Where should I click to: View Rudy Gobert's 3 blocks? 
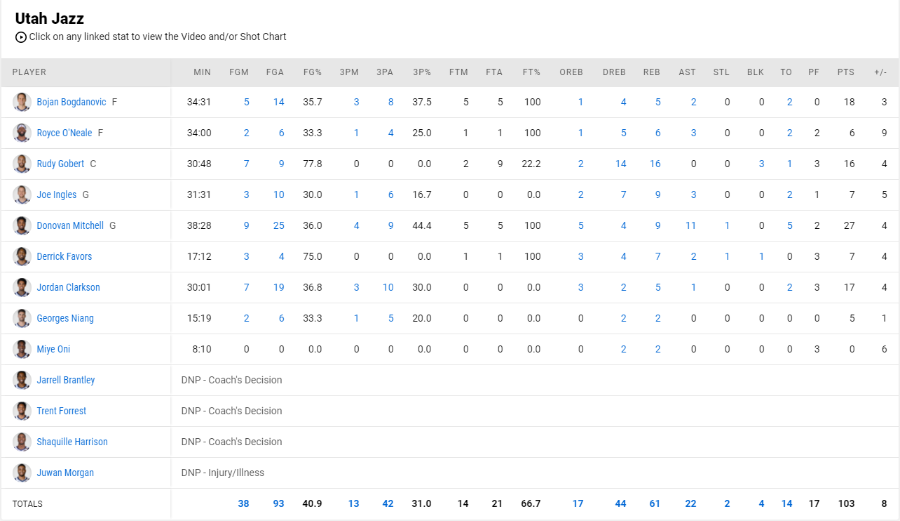tap(762, 164)
